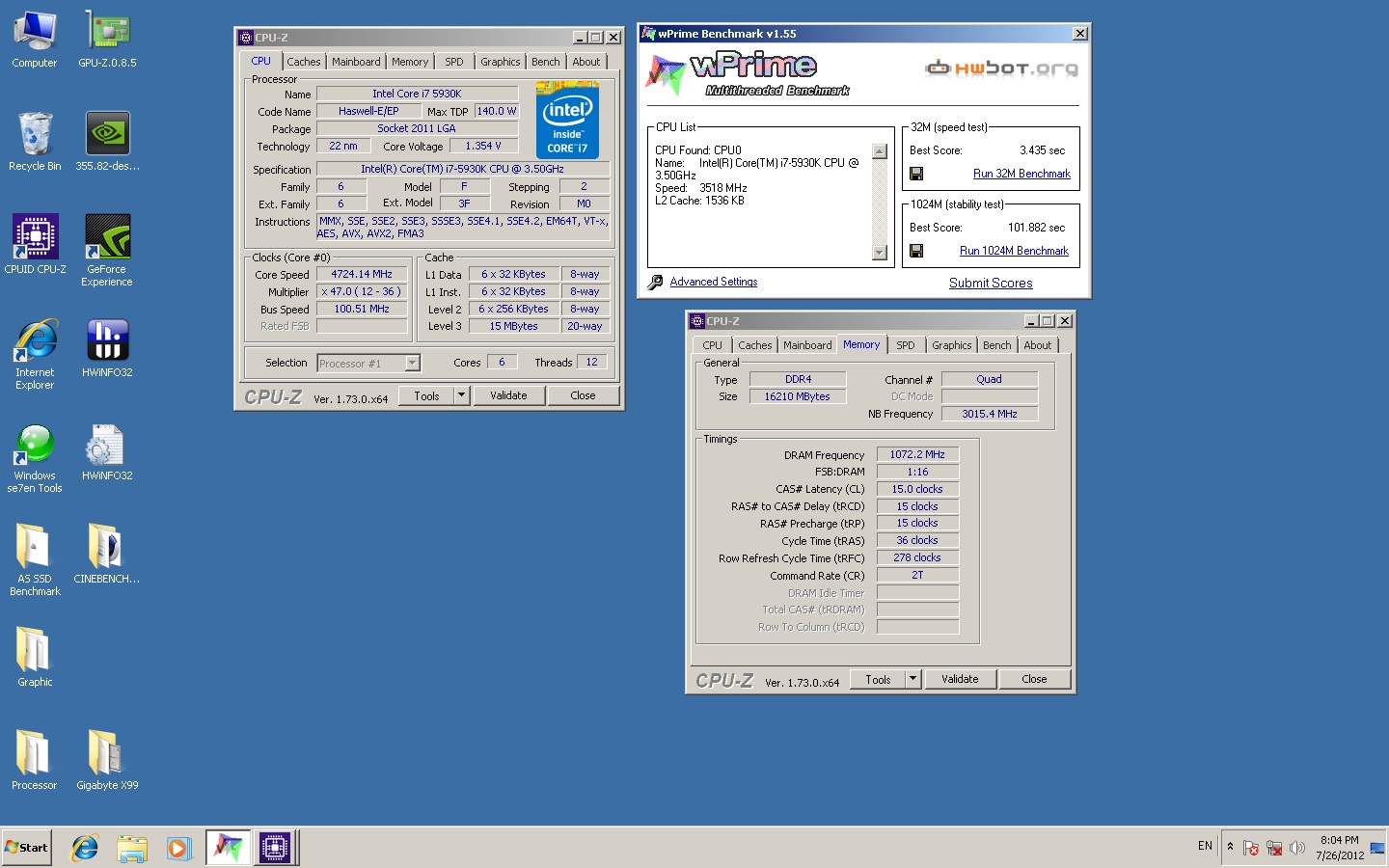Open Internet Explorer from the taskbar
This screenshot has height=868, width=1389.
[85, 848]
